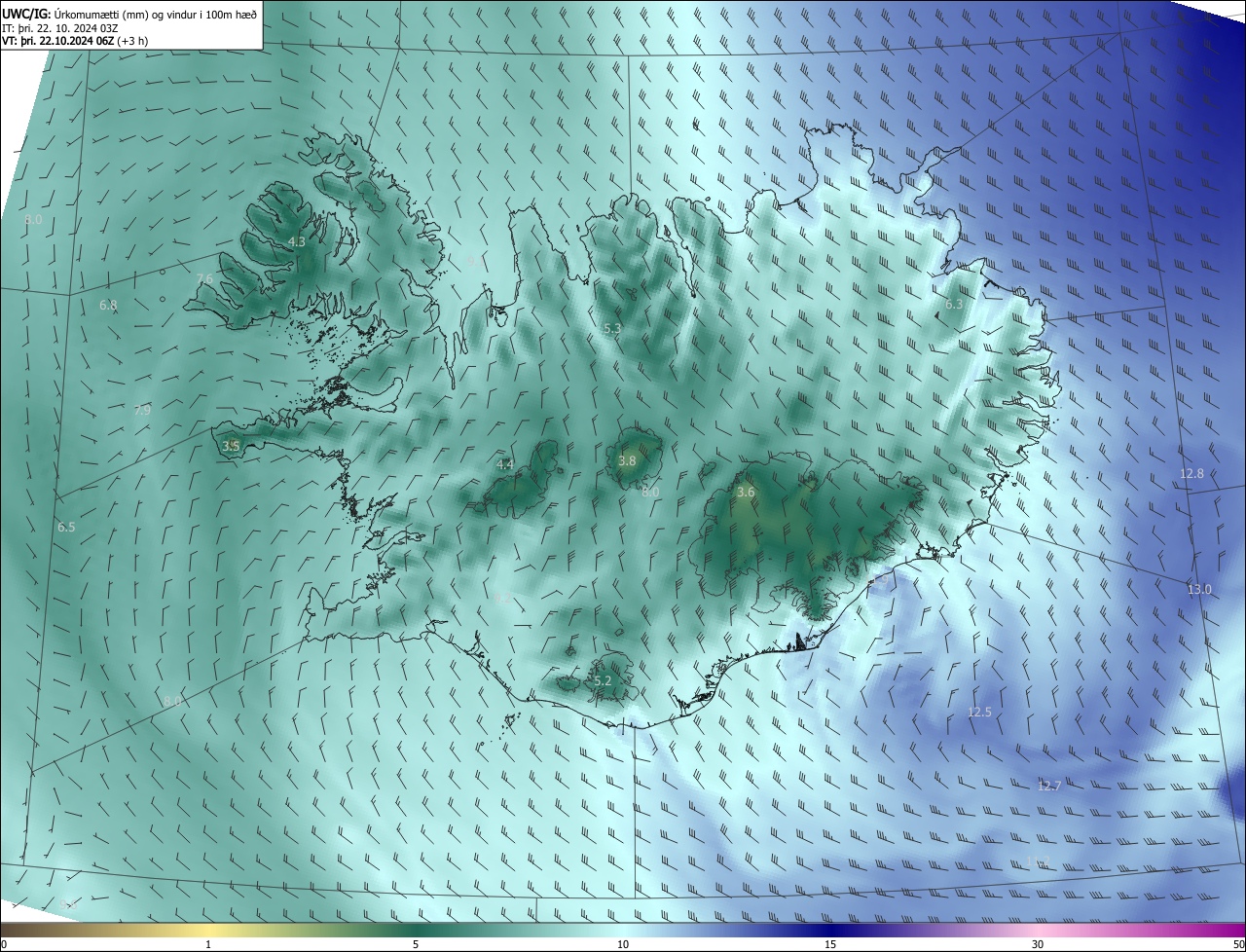The height and width of the screenshot is (952, 1246).
Task: Click the 7.9 value label
Action: 142,410
